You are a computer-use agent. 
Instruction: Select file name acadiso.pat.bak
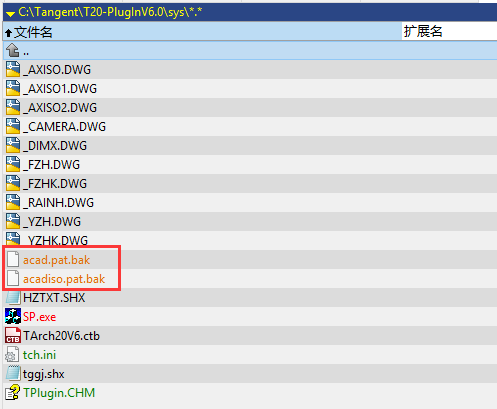click(64, 279)
